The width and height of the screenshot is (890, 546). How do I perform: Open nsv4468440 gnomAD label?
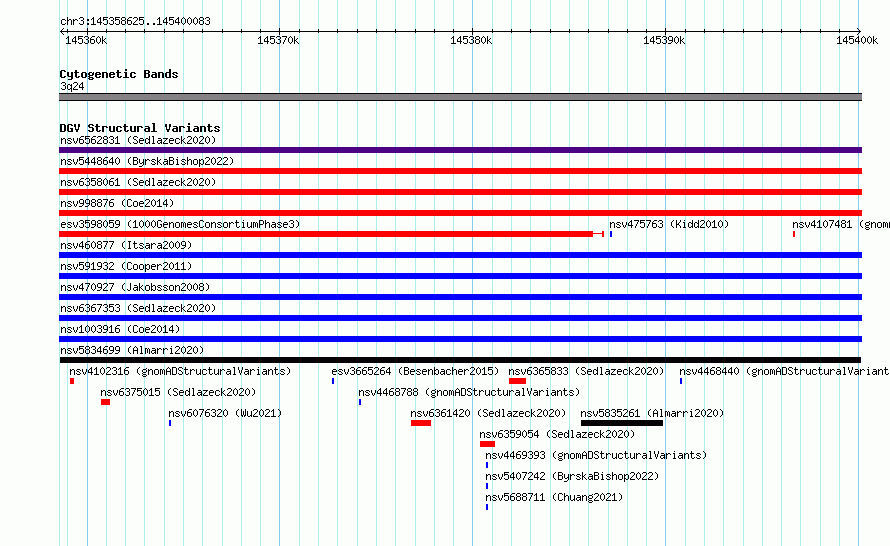click(x=784, y=371)
